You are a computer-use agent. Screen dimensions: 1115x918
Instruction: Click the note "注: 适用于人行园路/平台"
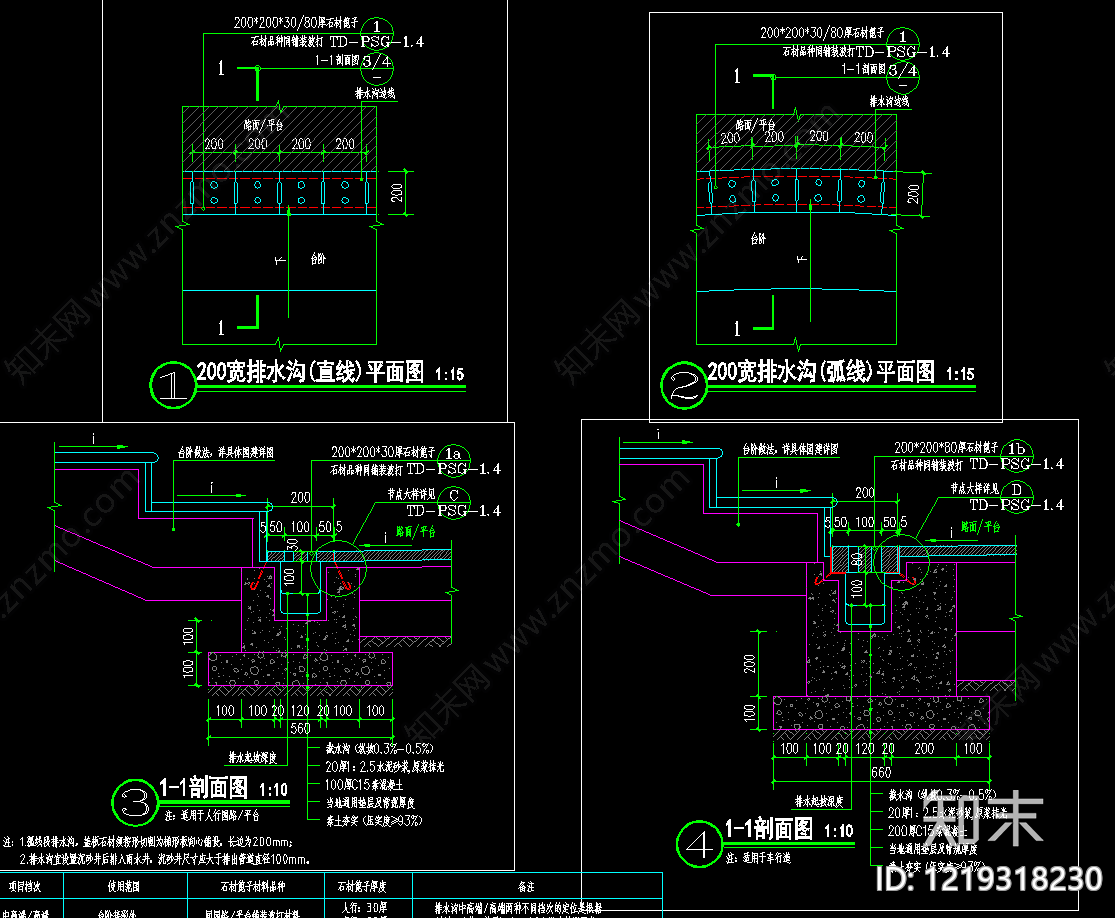212,816
